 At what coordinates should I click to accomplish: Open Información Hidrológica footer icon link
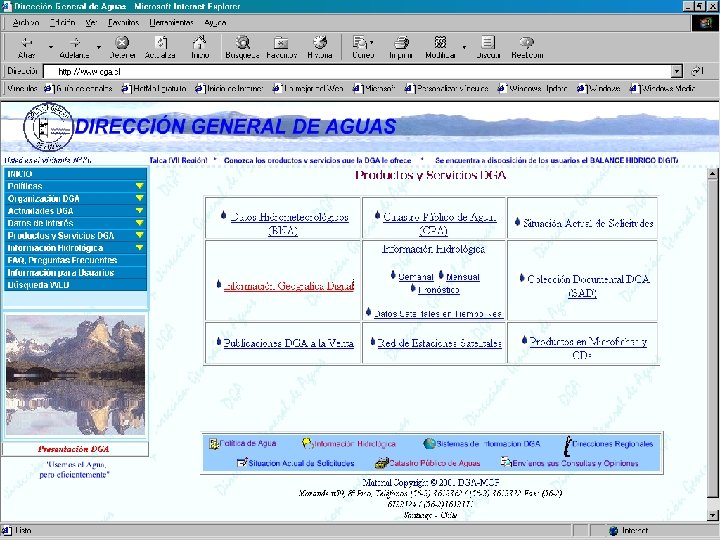pos(349,444)
